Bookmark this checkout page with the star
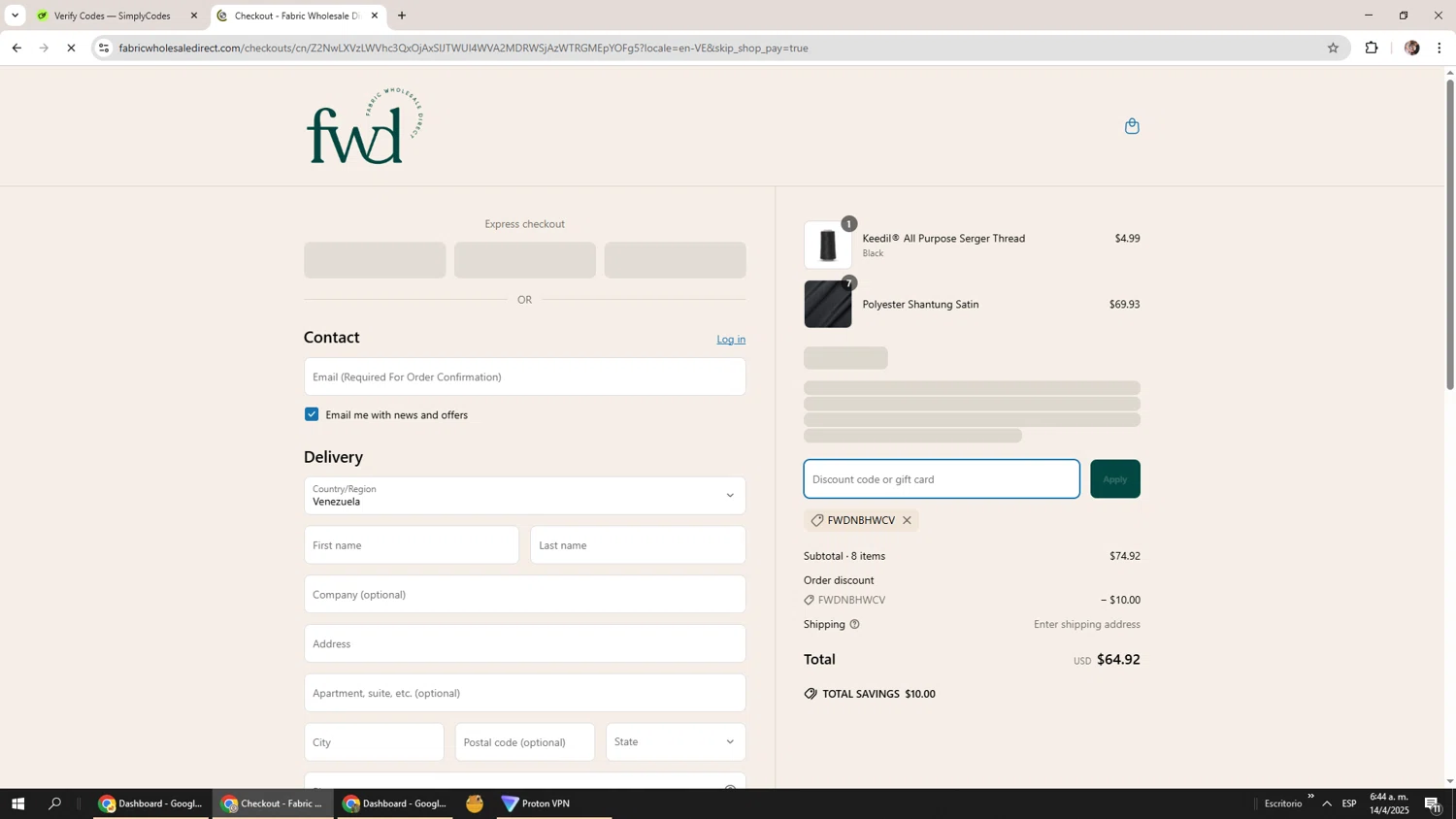 pos(1333,48)
